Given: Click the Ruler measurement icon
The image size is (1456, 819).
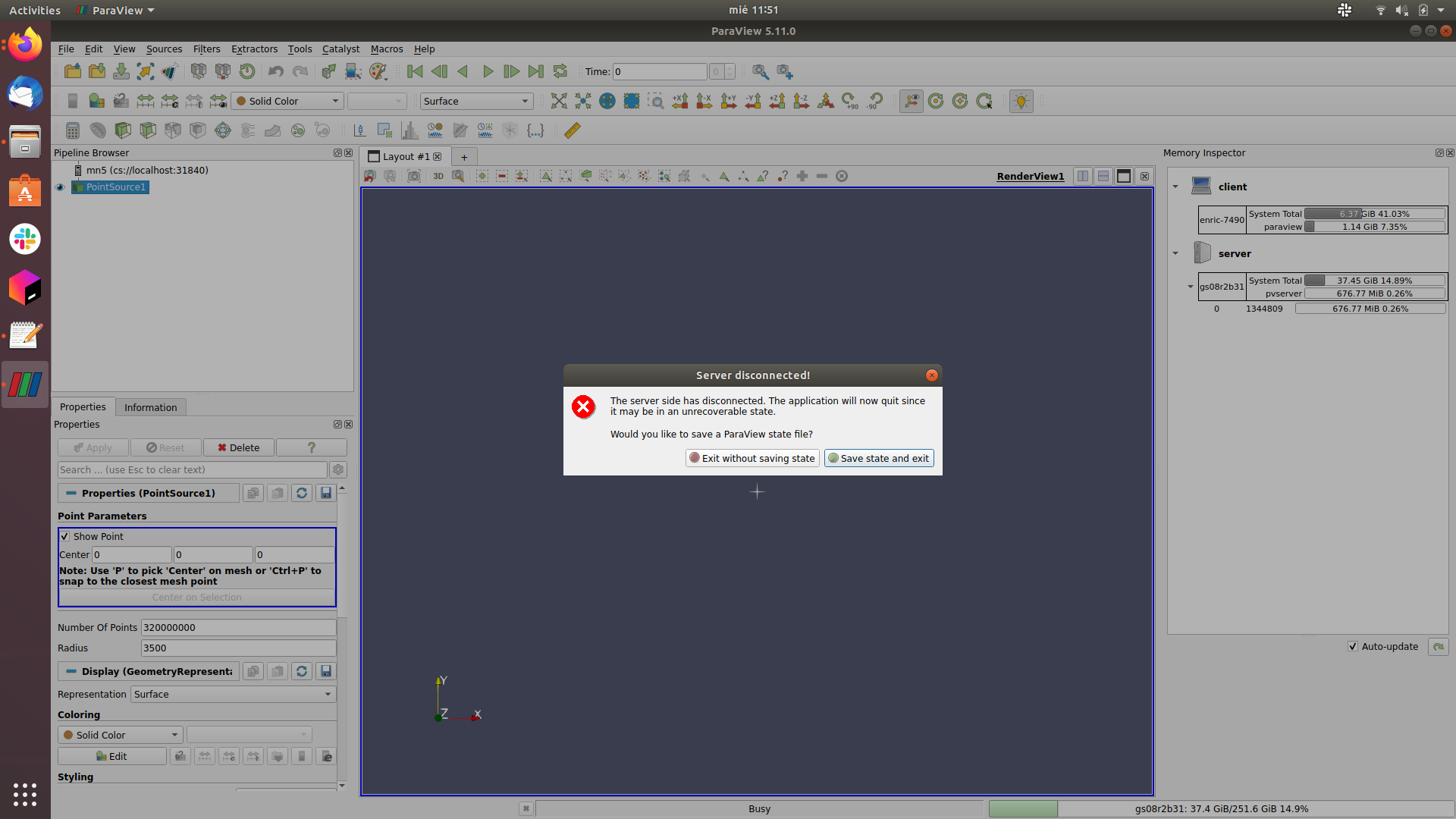Looking at the screenshot, I should pyautogui.click(x=573, y=130).
